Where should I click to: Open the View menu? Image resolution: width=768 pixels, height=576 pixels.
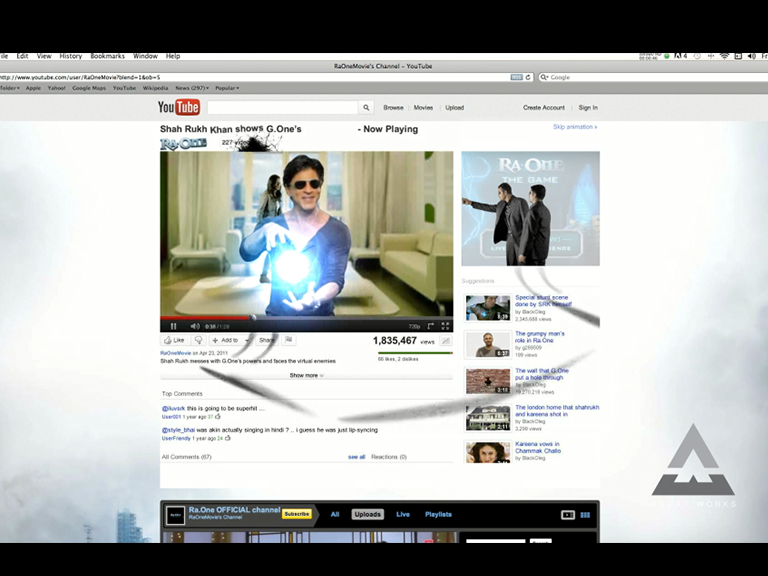(x=44, y=56)
